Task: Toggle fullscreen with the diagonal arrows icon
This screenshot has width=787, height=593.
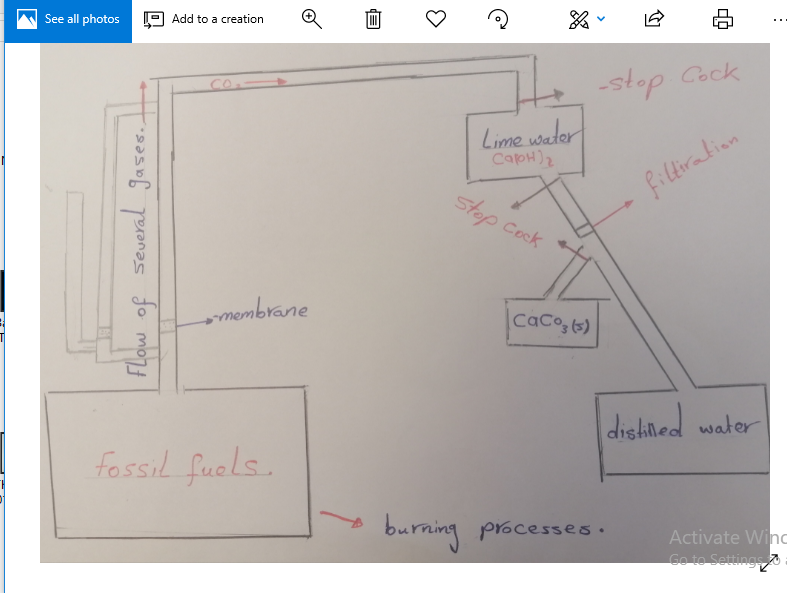Action: [x=769, y=562]
